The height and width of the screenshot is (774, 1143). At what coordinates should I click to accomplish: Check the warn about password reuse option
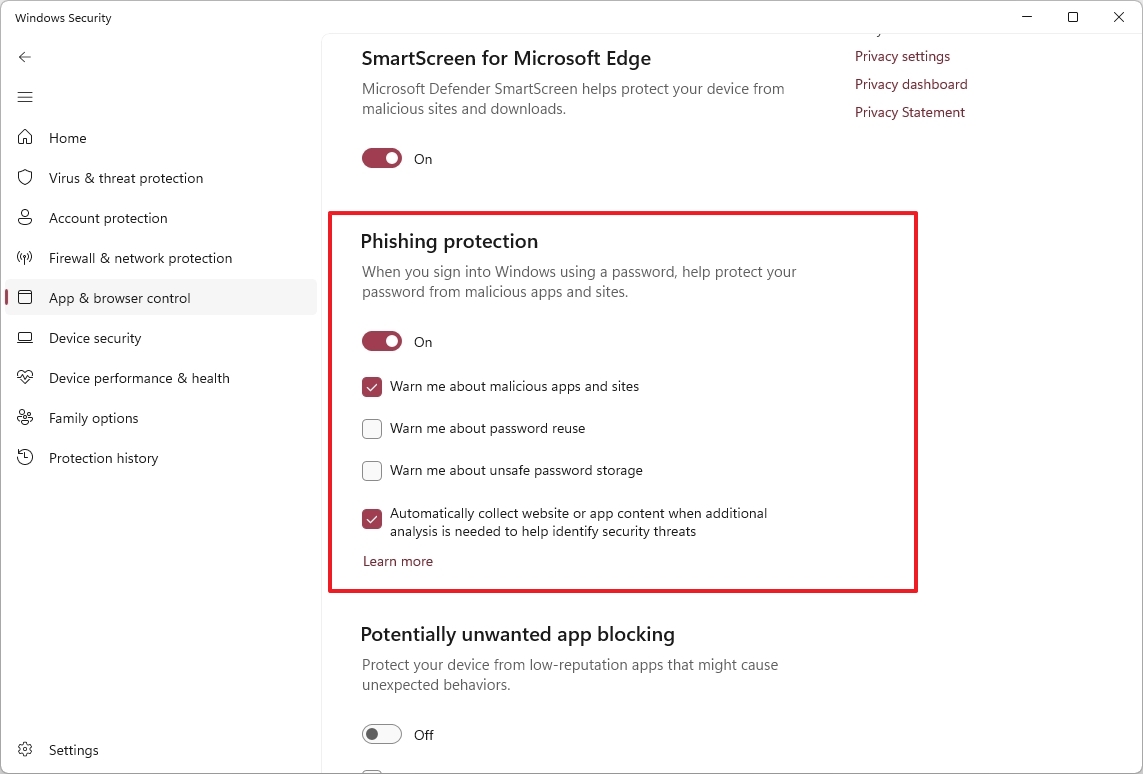coord(372,428)
